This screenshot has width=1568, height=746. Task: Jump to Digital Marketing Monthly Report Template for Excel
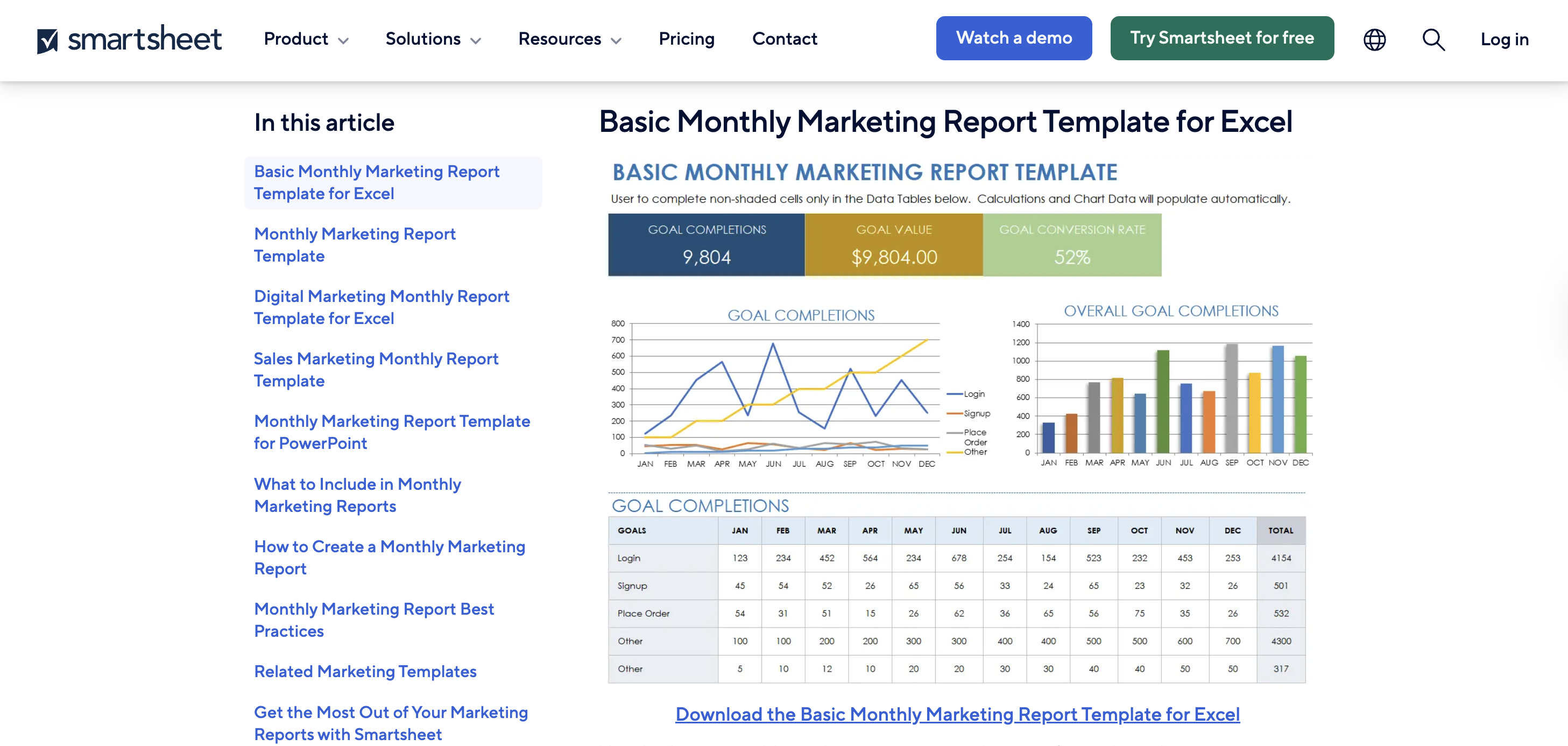point(382,307)
